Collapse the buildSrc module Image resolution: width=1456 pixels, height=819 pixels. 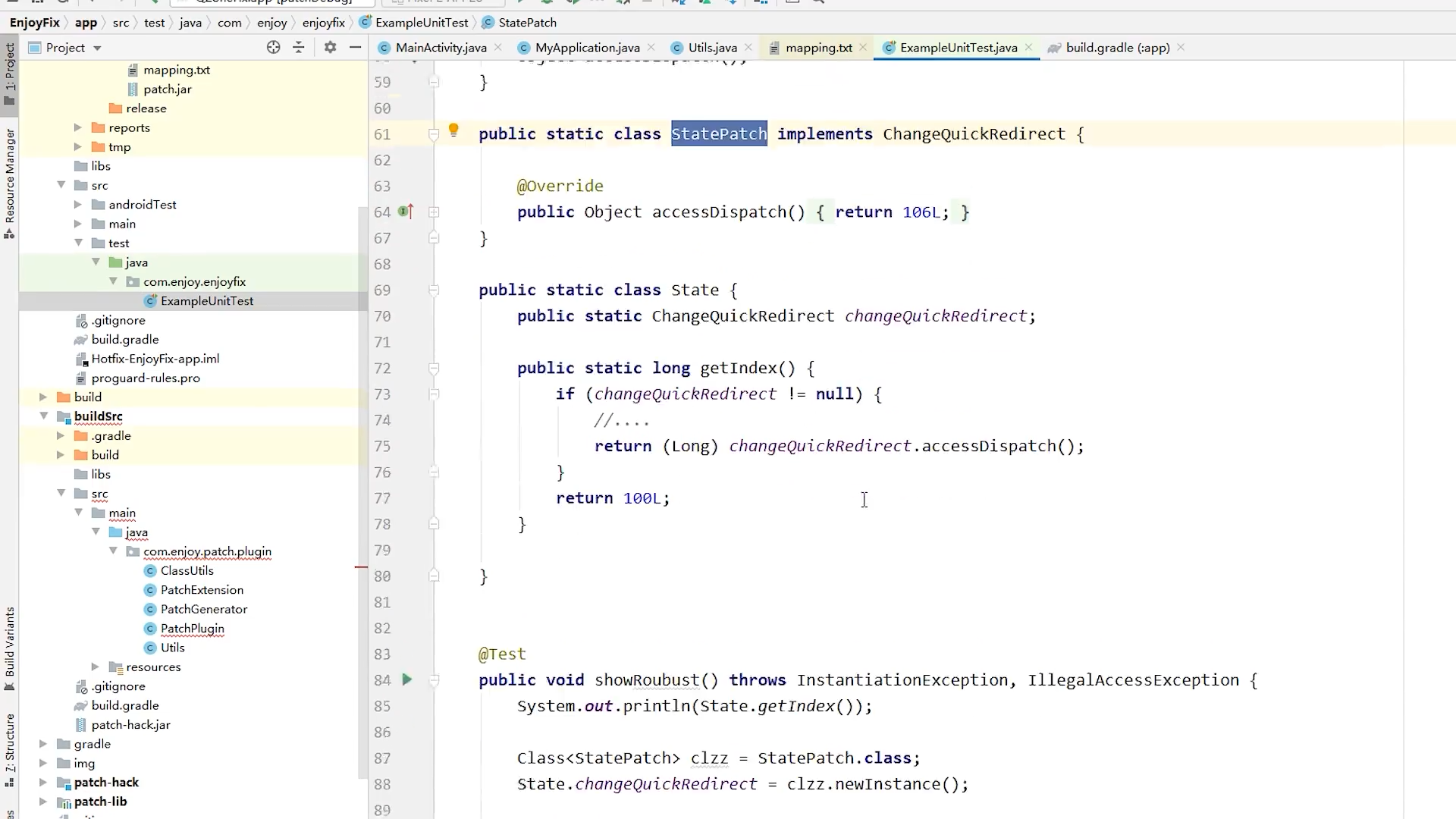pos(44,416)
